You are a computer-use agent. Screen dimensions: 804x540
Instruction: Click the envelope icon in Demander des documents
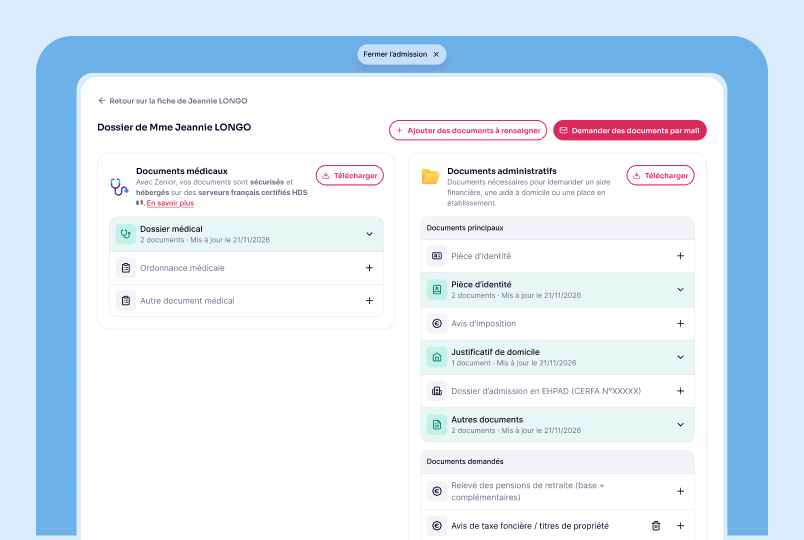564,130
